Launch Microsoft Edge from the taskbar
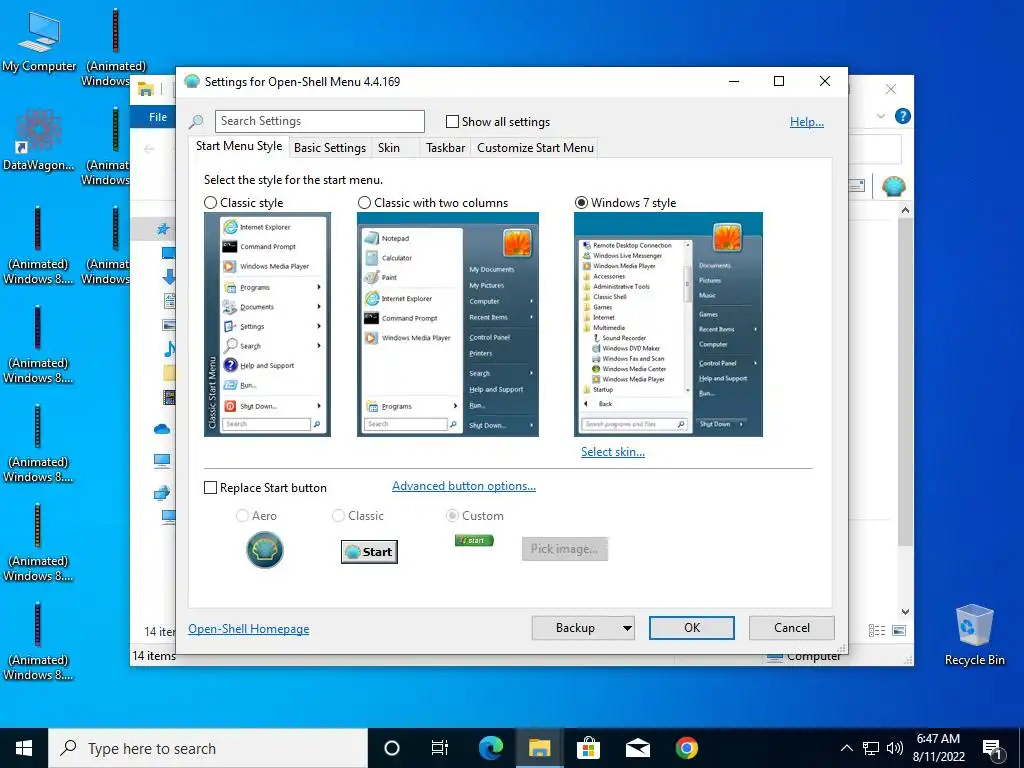The height and width of the screenshot is (768, 1024). 490,748
